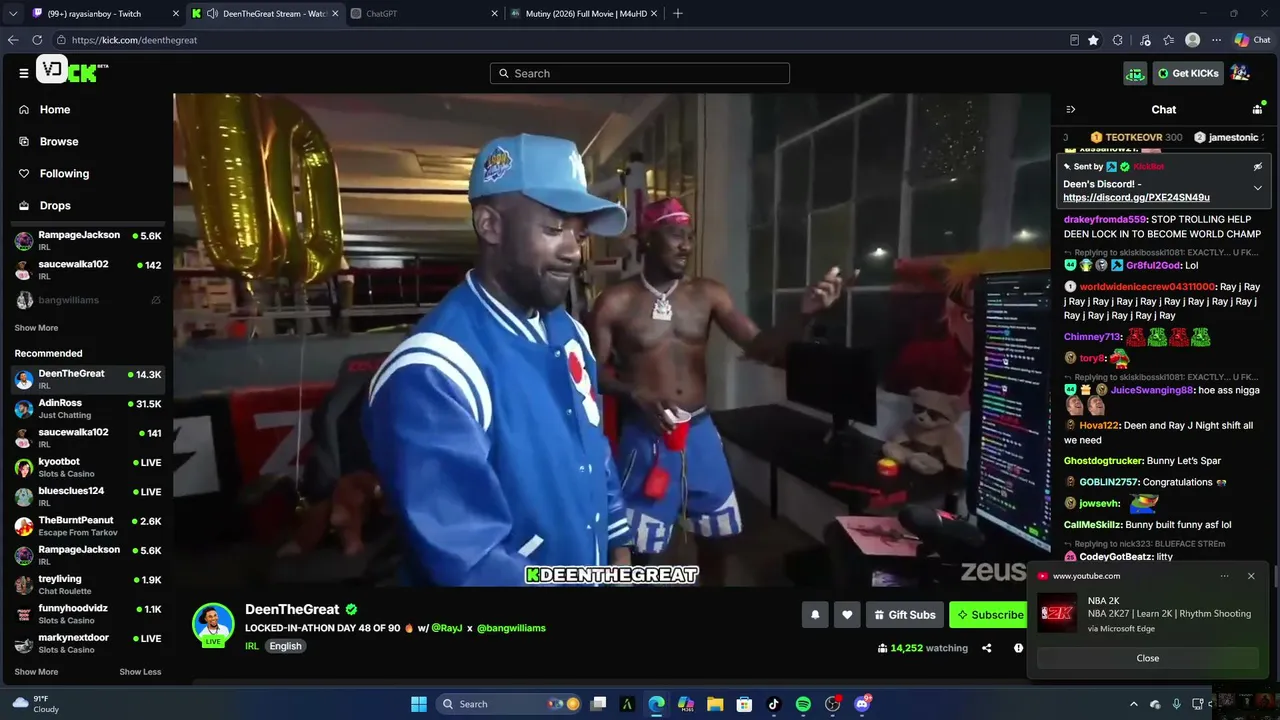The height and width of the screenshot is (720, 1280).
Task: Open the browser extensions puzzle icon
Action: click(x=1118, y=40)
